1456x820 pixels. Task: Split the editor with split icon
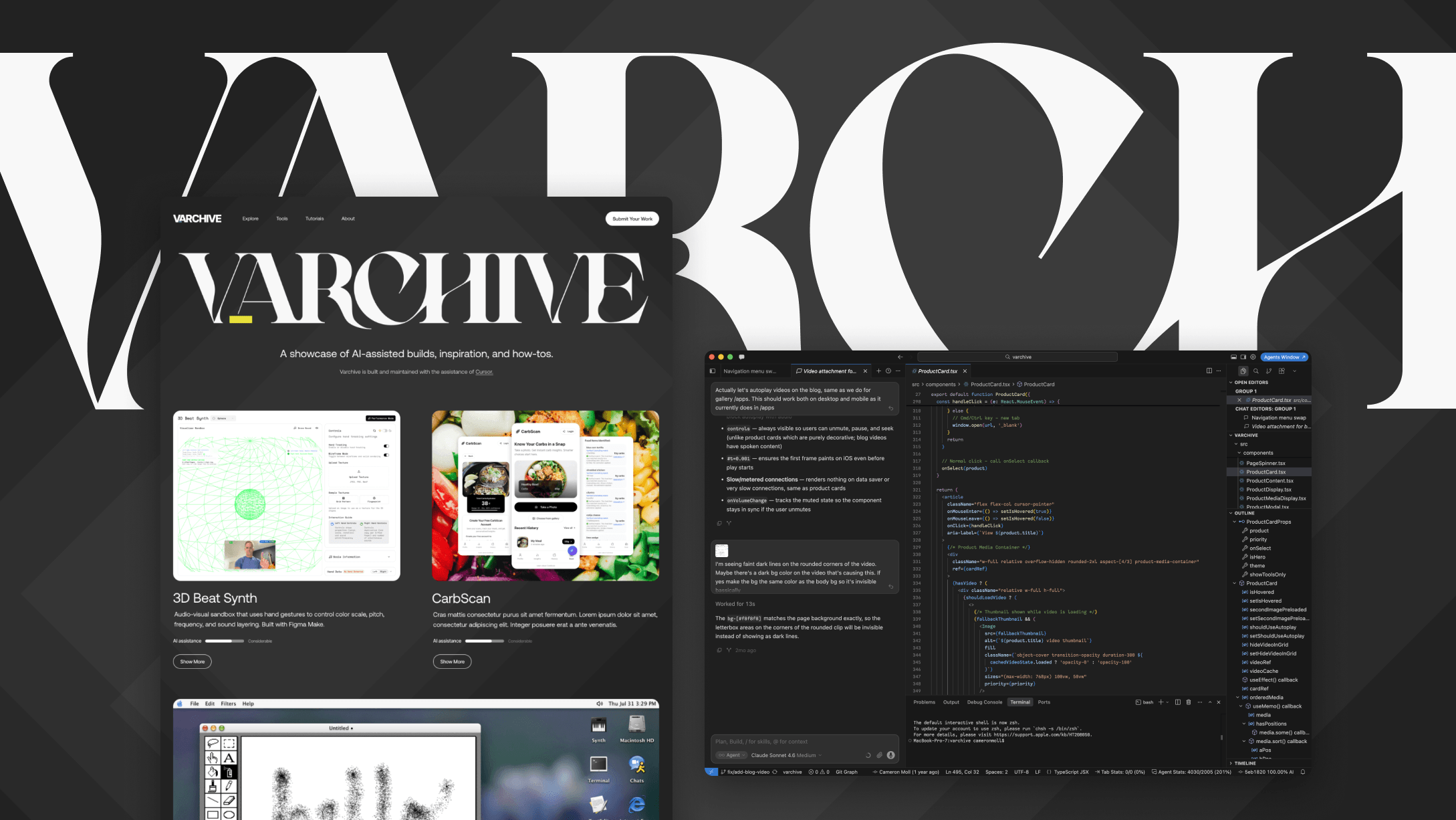coord(1209,371)
